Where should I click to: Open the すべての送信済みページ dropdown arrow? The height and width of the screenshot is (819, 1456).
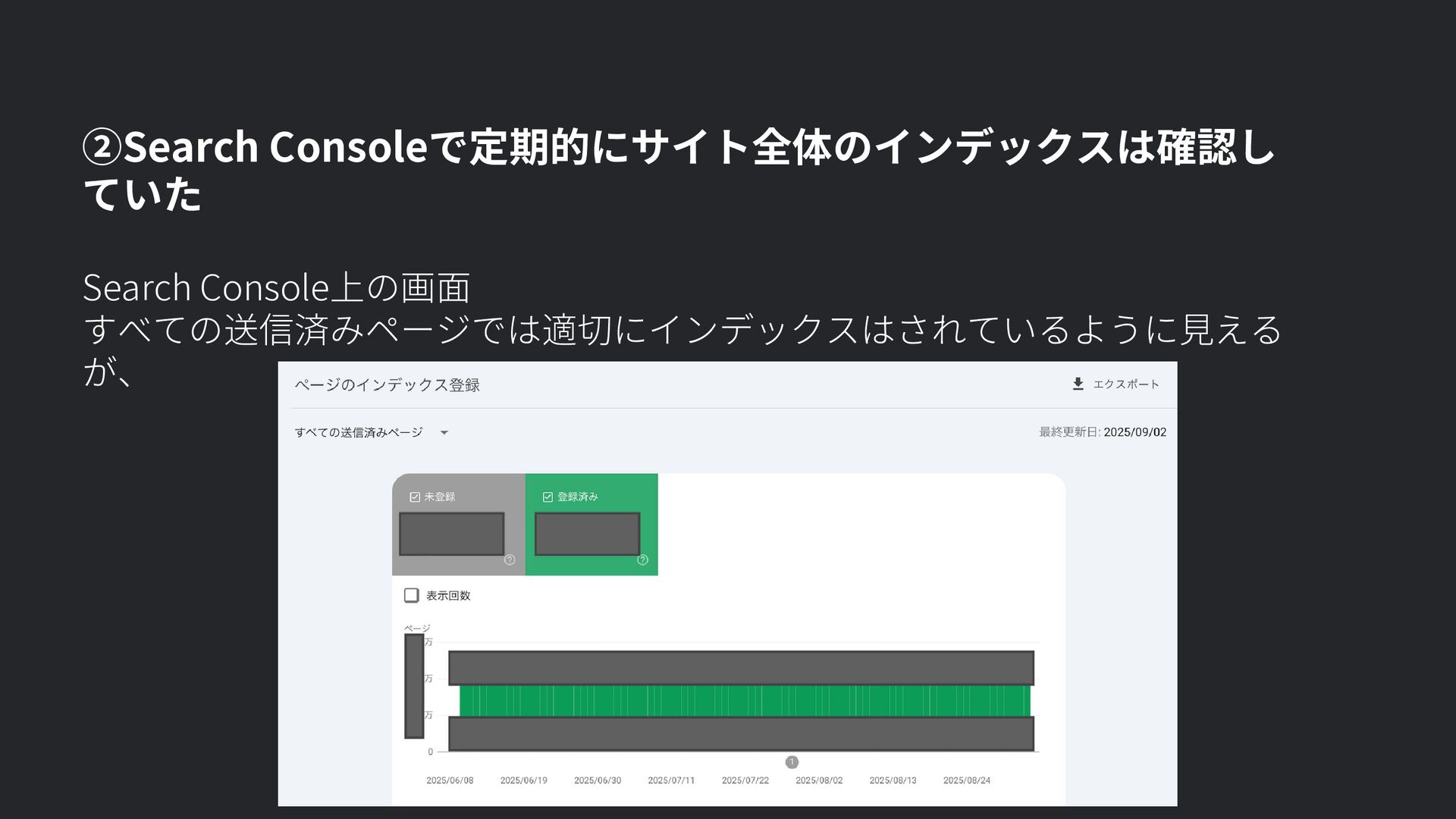[444, 432]
